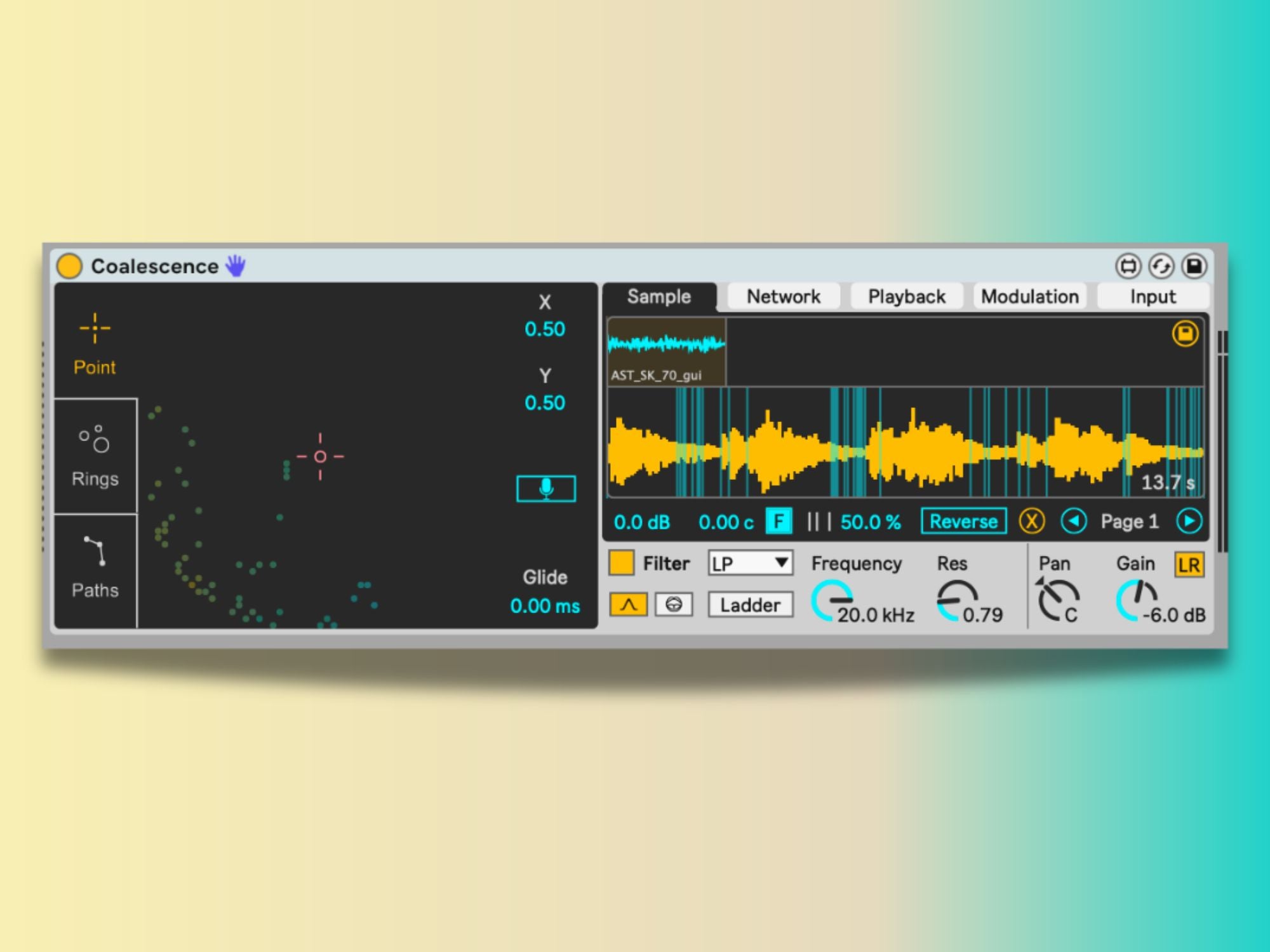Click the hot-swap preset circular arrows icon

[1161, 266]
